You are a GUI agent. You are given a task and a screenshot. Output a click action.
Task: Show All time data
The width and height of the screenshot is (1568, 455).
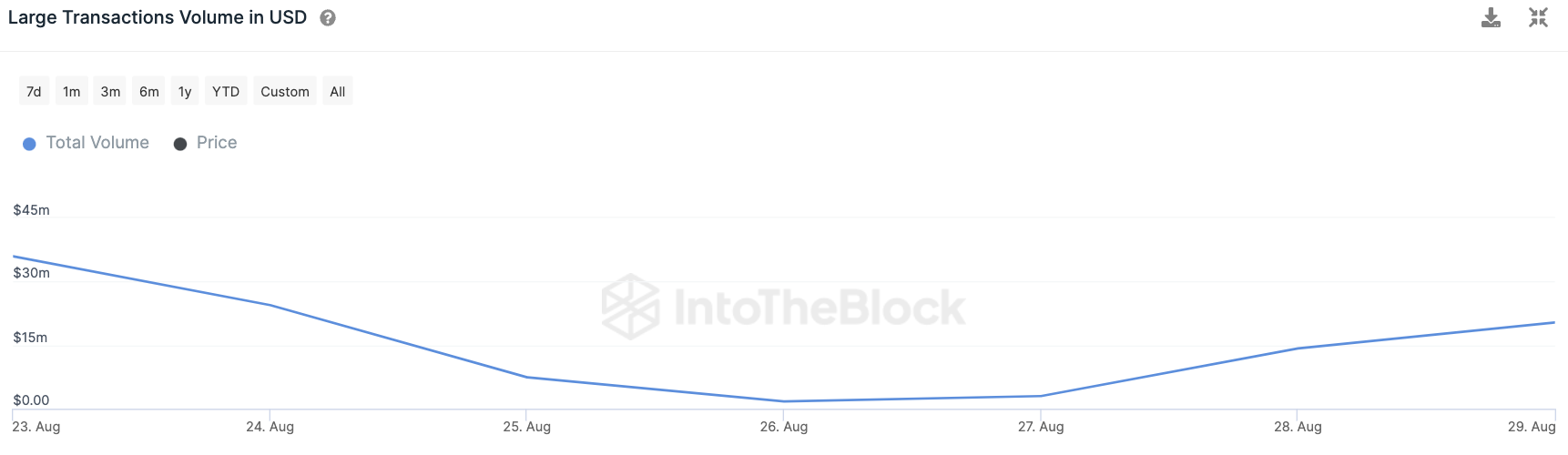[x=338, y=91]
